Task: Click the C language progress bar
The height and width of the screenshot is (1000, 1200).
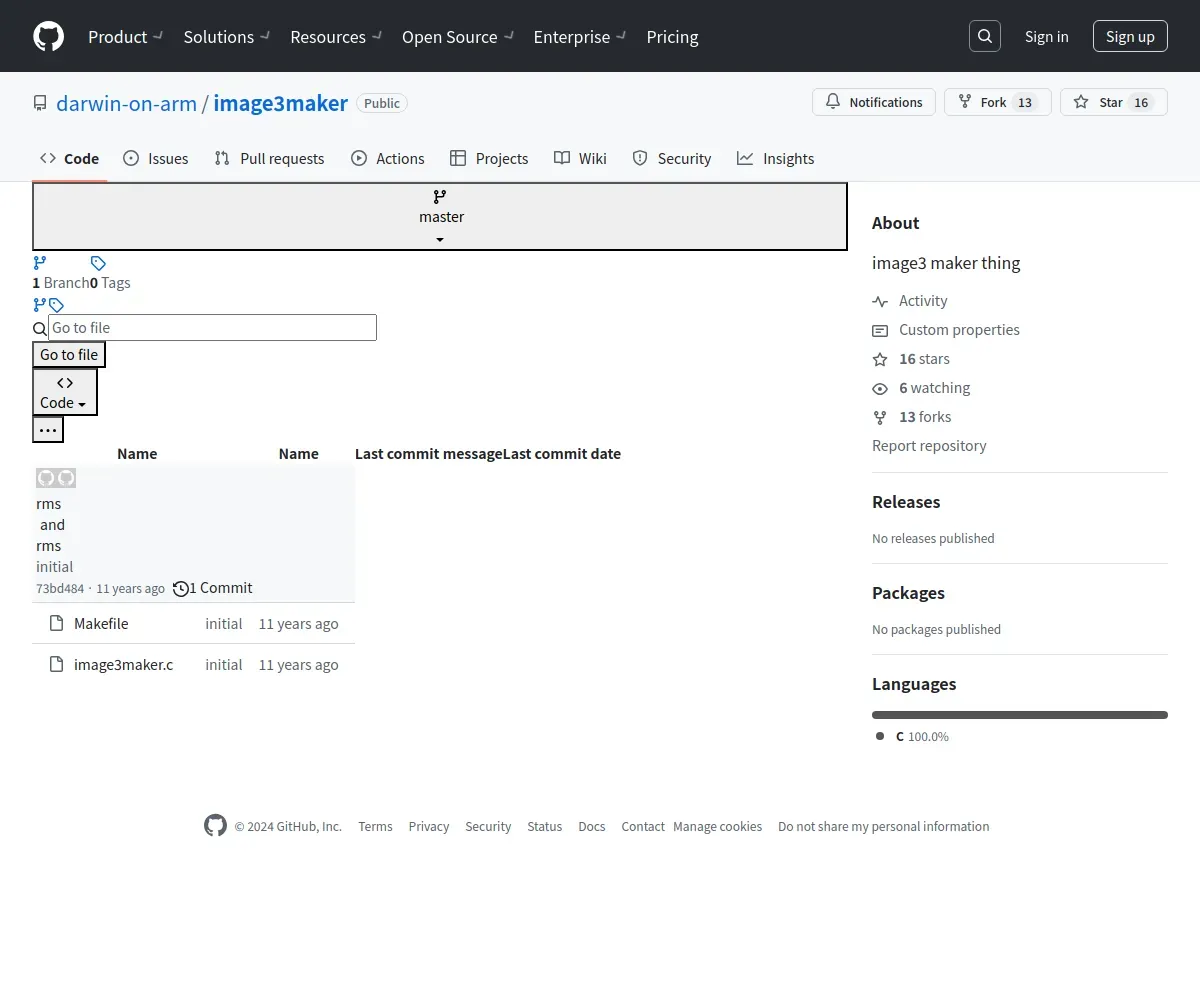Action: (x=1020, y=715)
